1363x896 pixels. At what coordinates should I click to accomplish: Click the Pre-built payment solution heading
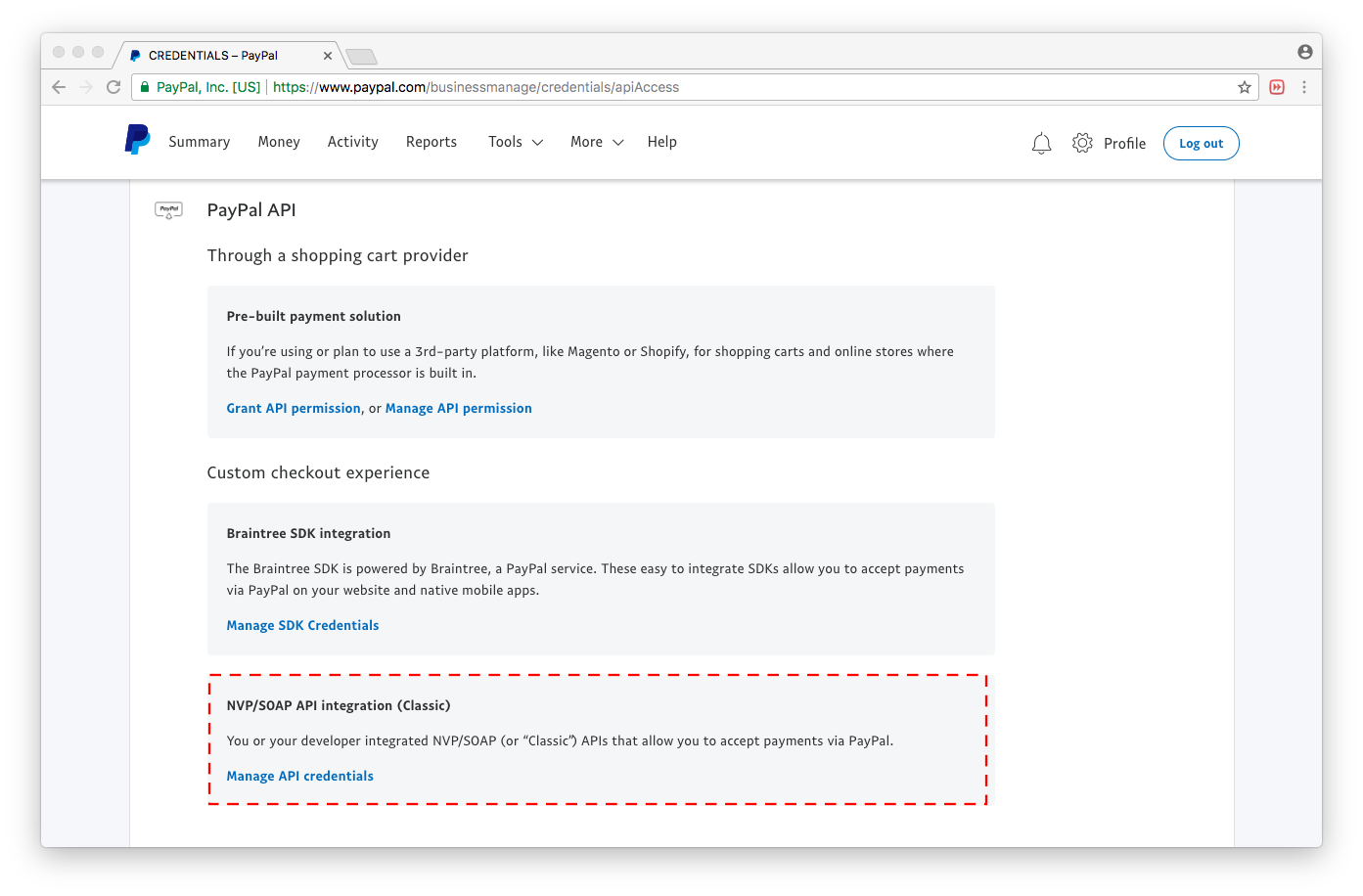(x=314, y=316)
